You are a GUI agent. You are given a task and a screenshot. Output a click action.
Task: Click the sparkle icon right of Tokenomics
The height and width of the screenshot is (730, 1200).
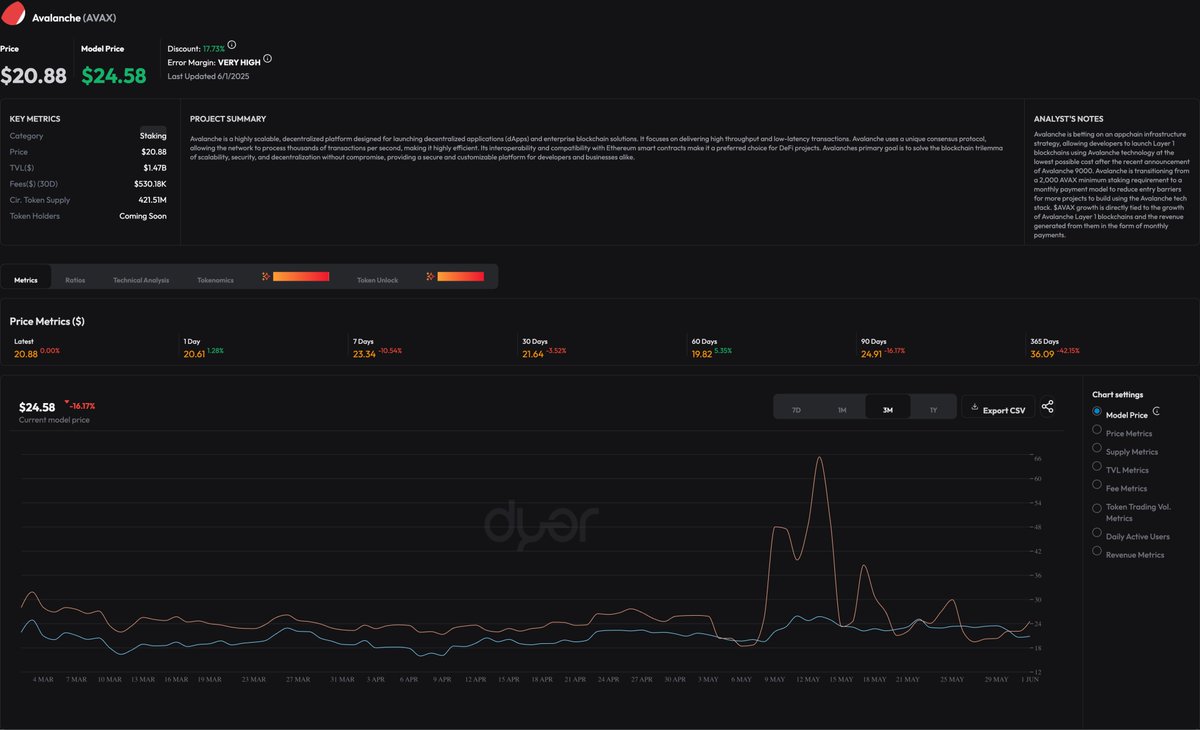coord(266,276)
